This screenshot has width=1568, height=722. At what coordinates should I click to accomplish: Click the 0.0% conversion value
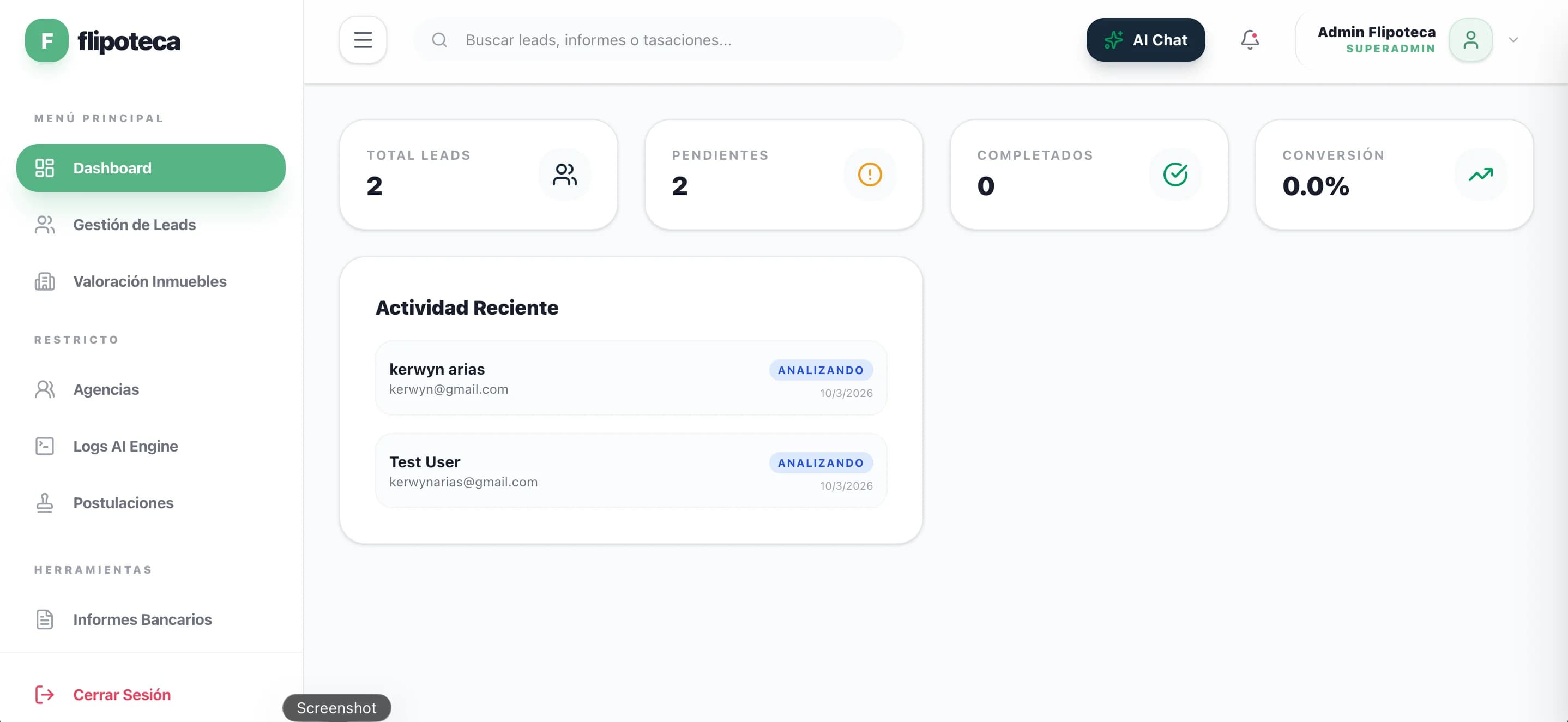point(1316,186)
